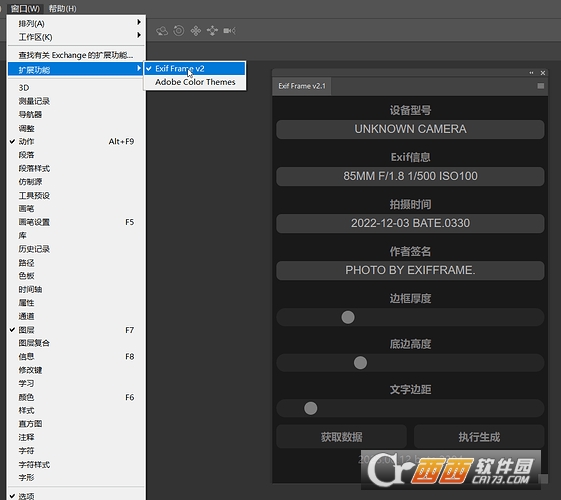Show the 字符样式 panel
This screenshot has height=500, width=561.
tap(76, 464)
